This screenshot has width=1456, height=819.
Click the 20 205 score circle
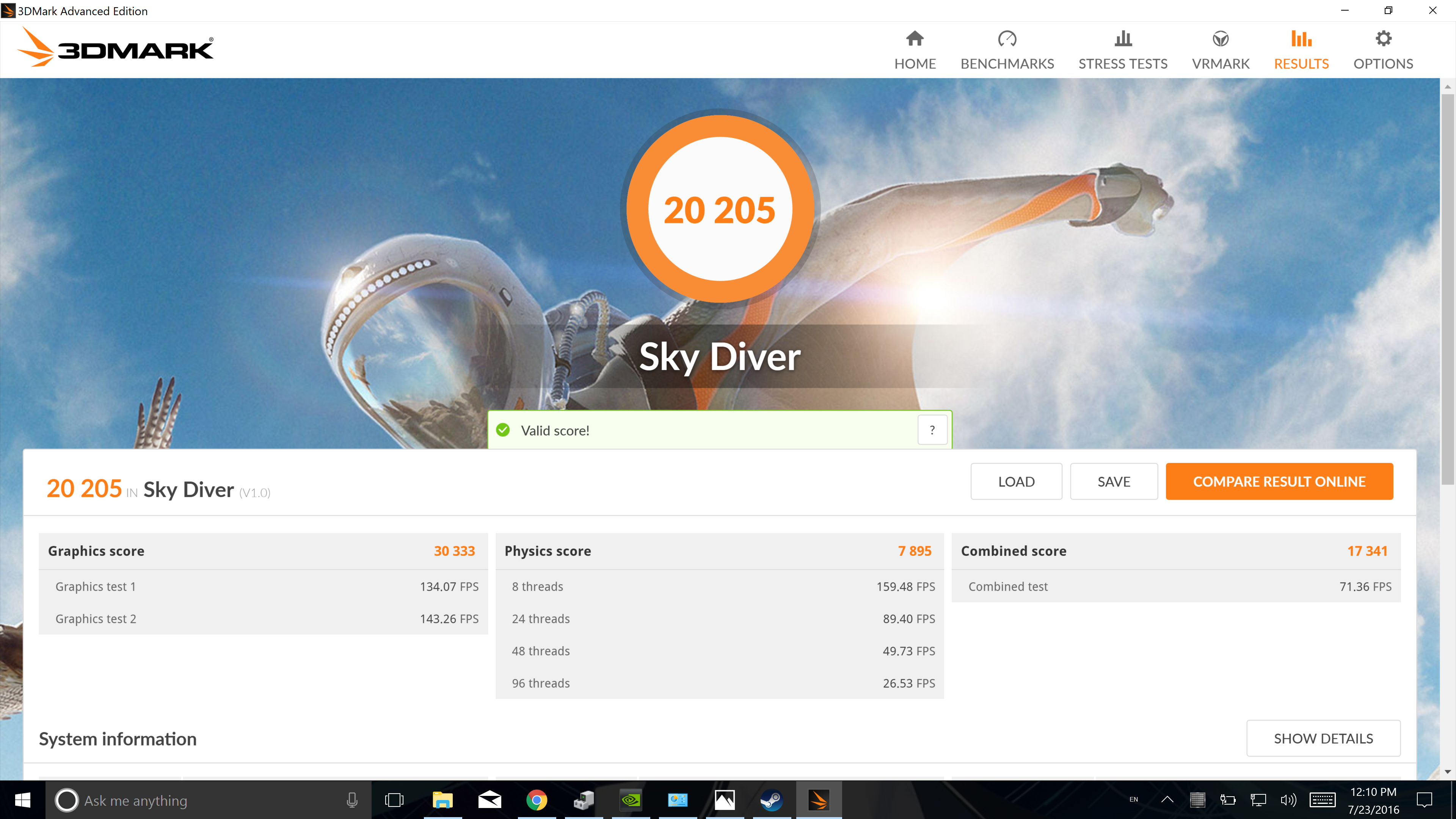[720, 209]
